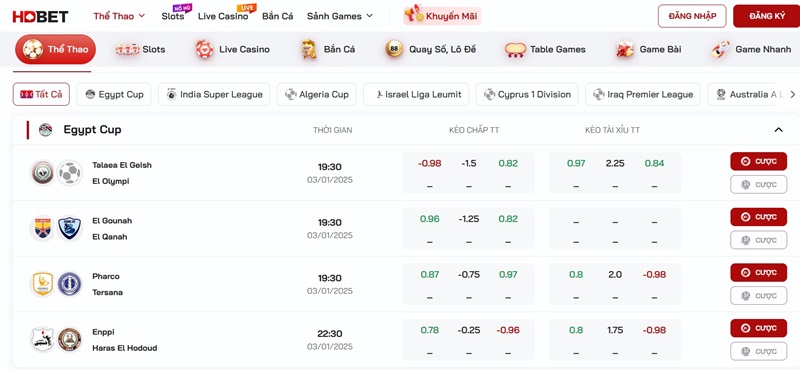Viewport: 800px width, 370px height.
Task: Filter by Iraq Premier League
Action: pos(643,94)
